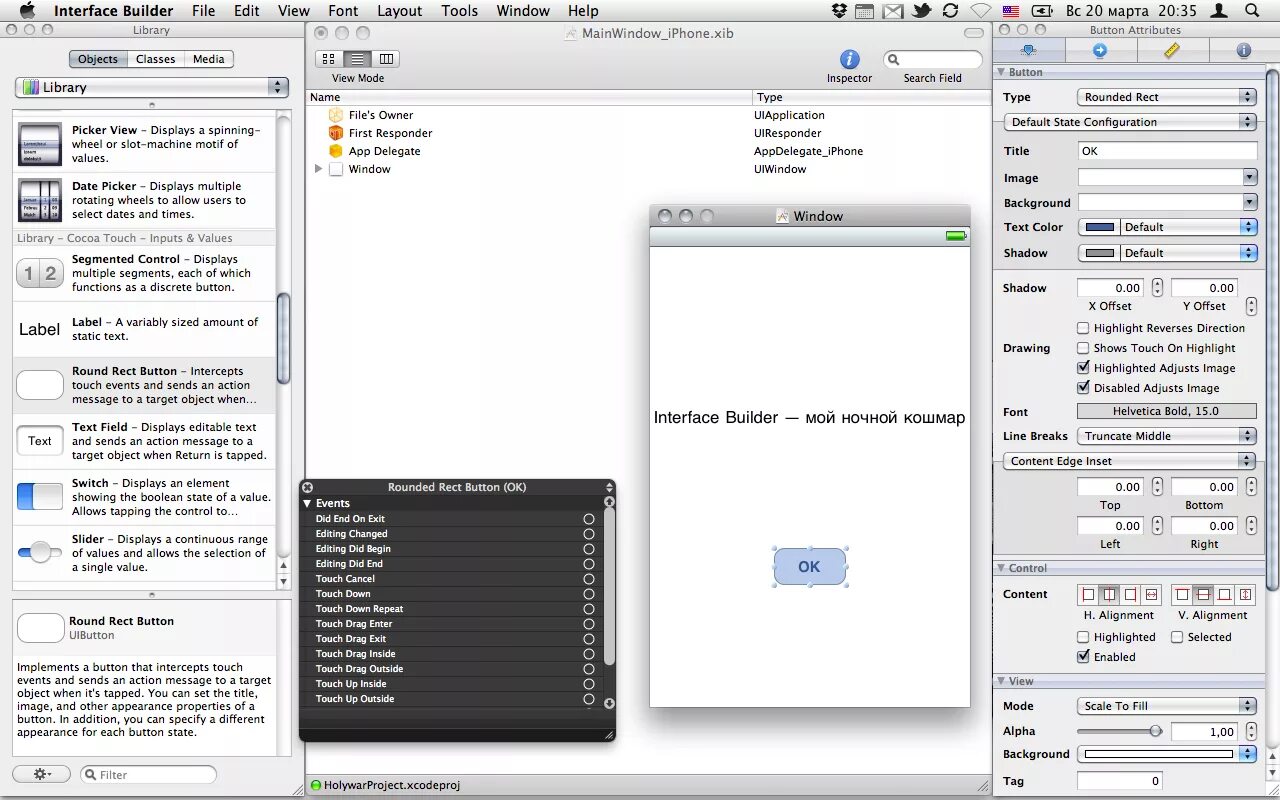Screen dimensions: 1280x800
Task: Uncheck Disabled Adjusts Image
Action: click(x=1083, y=388)
